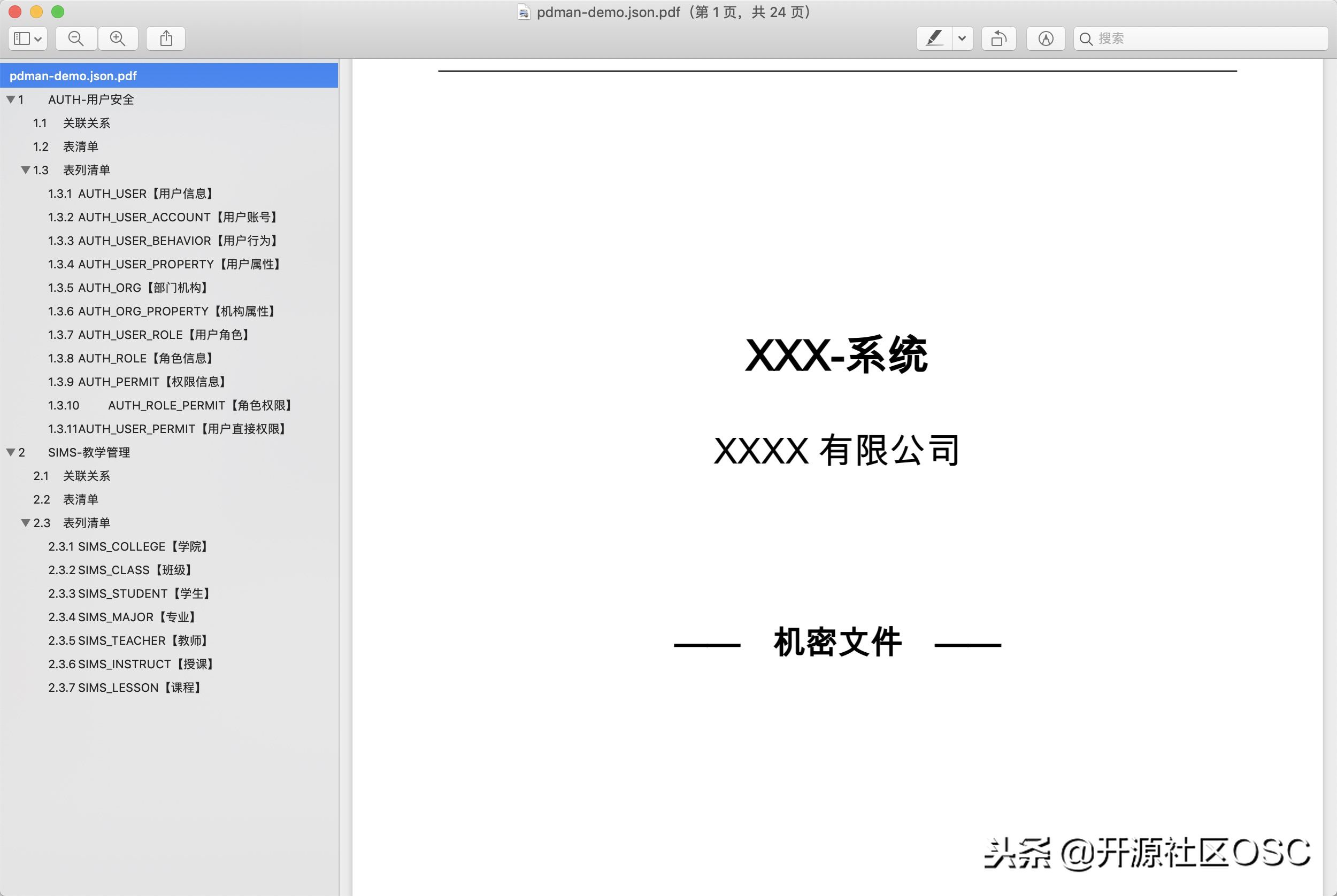The width and height of the screenshot is (1337, 896).
Task: Go to 1.1 关联关系
Action: click(72, 123)
